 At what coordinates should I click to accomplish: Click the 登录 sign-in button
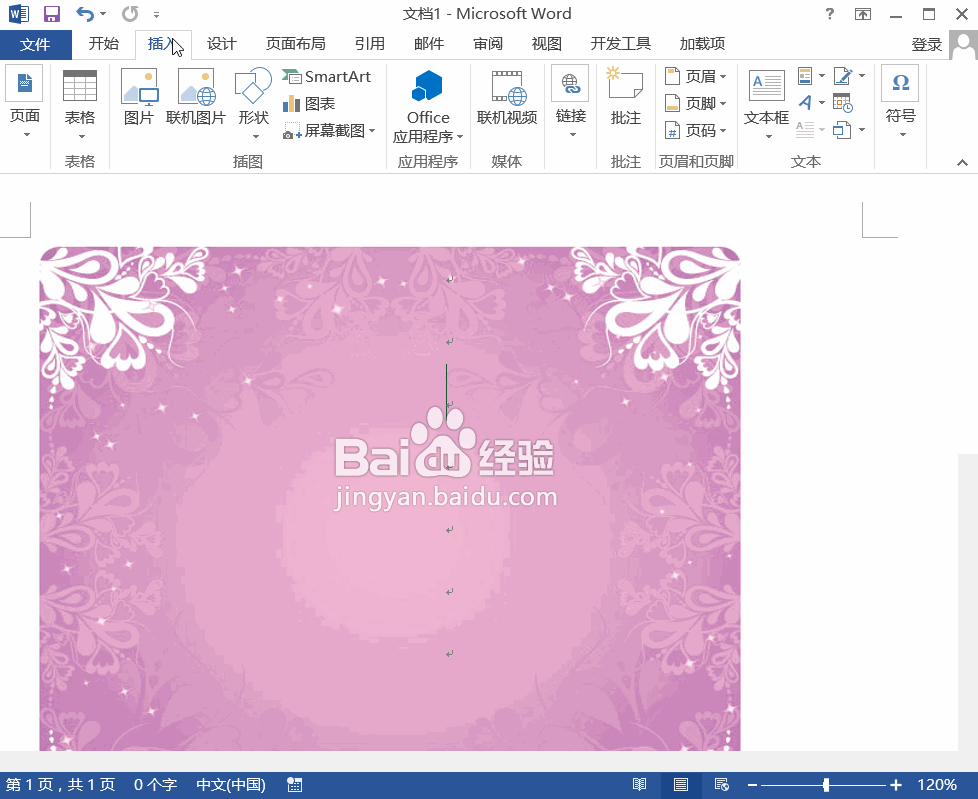[926, 43]
